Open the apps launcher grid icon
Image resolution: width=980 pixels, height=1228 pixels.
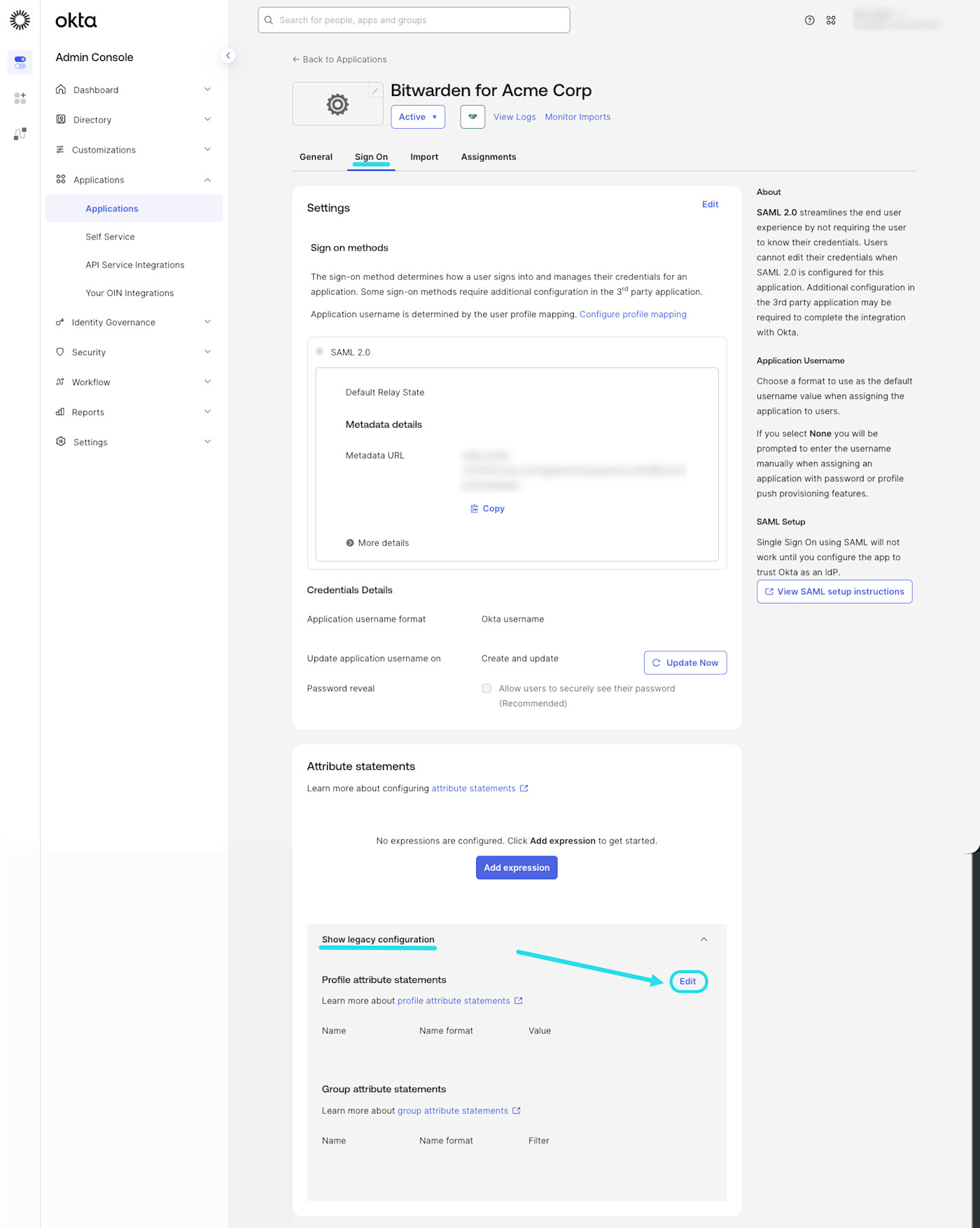pyautogui.click(x=831, y=20)
